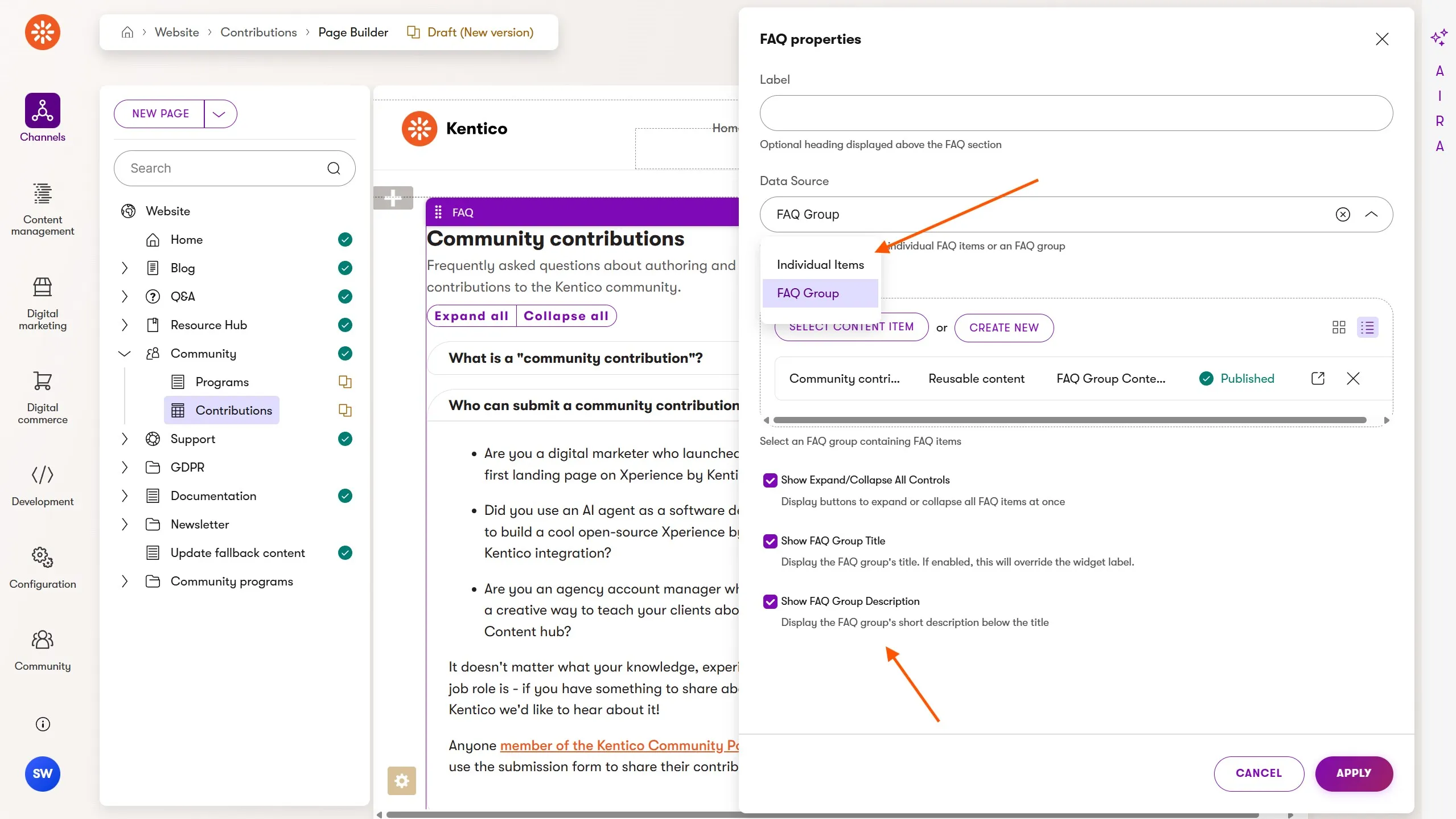Screen dimensions: 1456x819
Task: Choose Individual Items from dropdown list
Action: [820, 265]
